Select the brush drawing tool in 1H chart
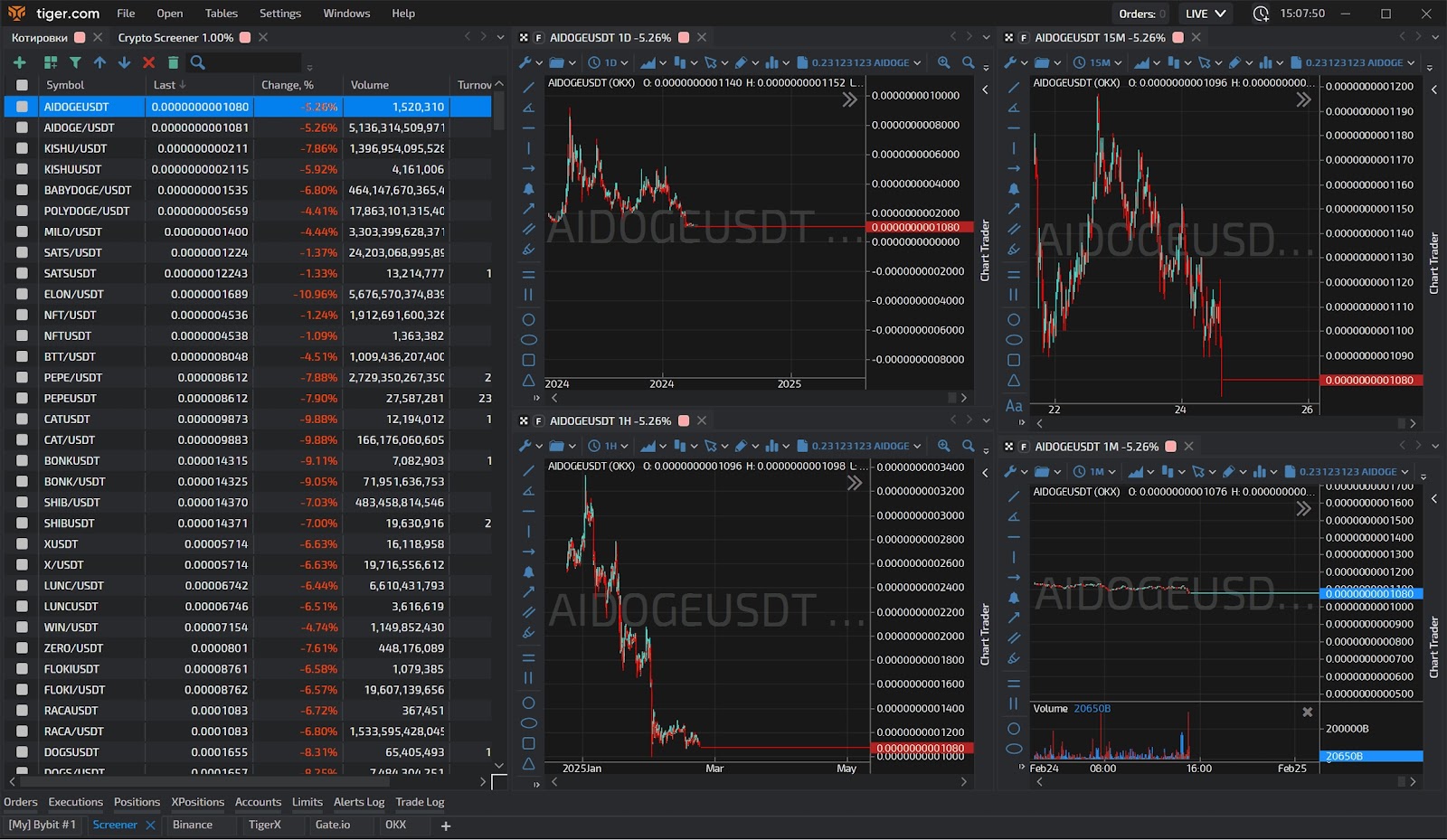 tap(529, 633)
